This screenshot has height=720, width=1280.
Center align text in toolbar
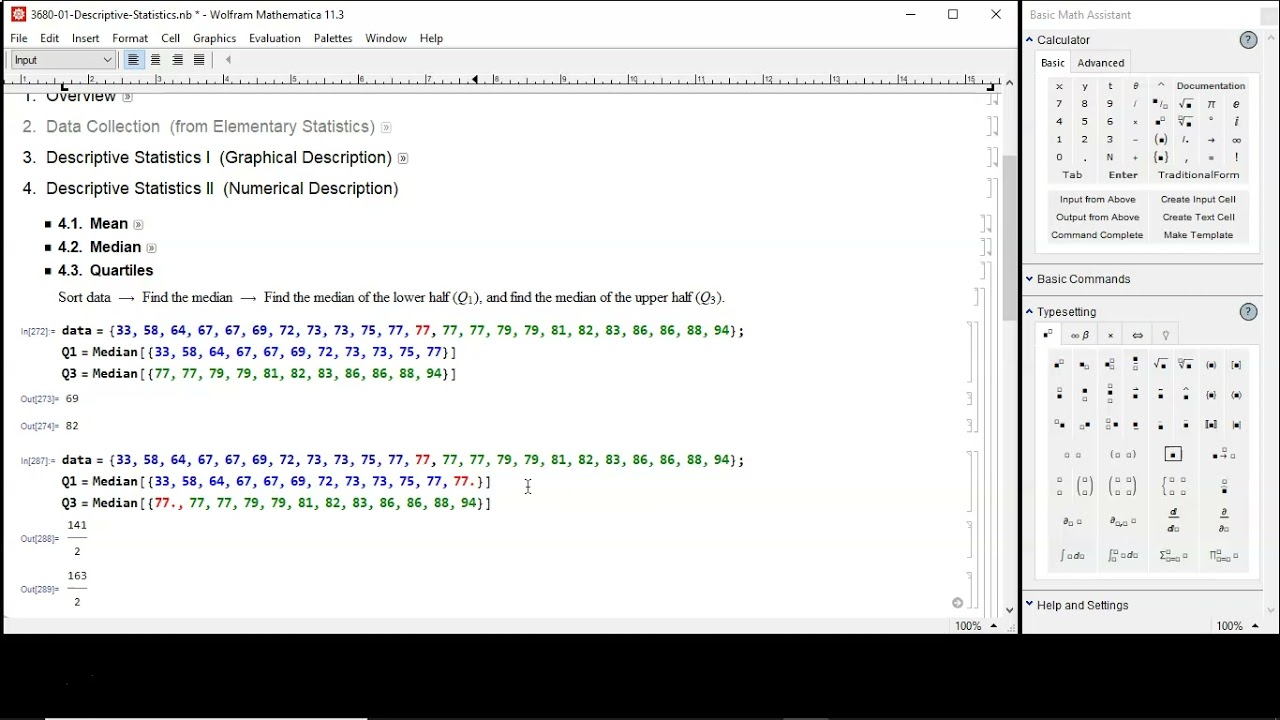(155, 60)
